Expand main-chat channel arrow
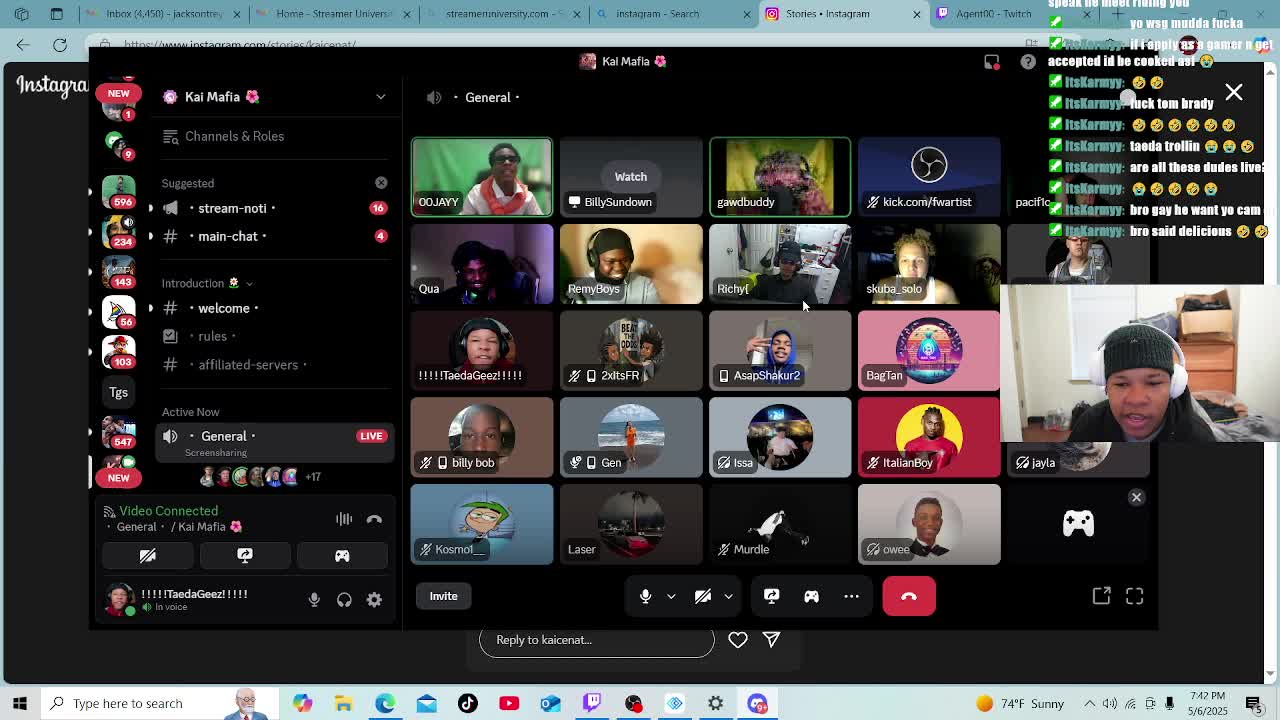 tap(151, 236)
